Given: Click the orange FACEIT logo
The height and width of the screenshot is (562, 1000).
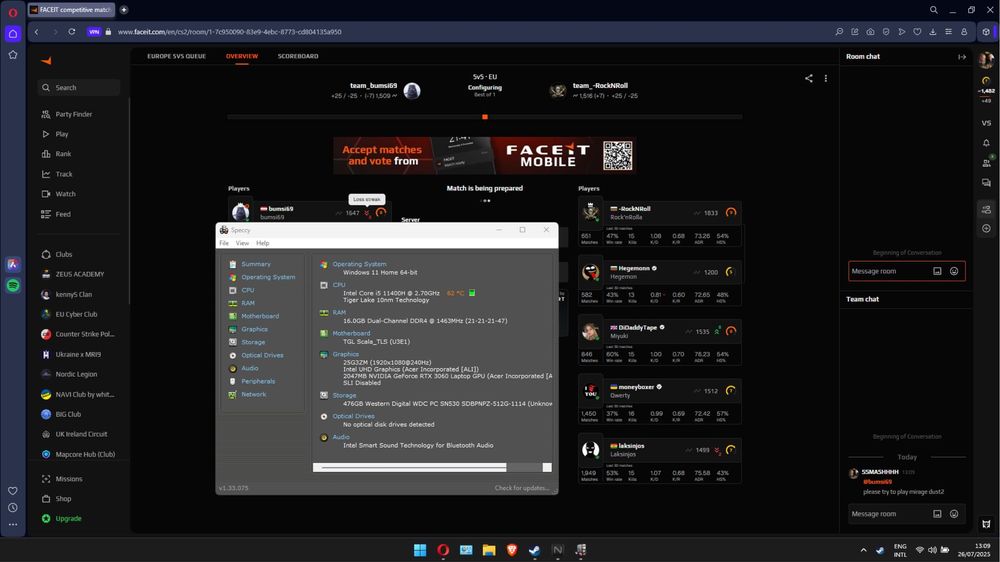Looking at the screenshot, I should (46, 61).
